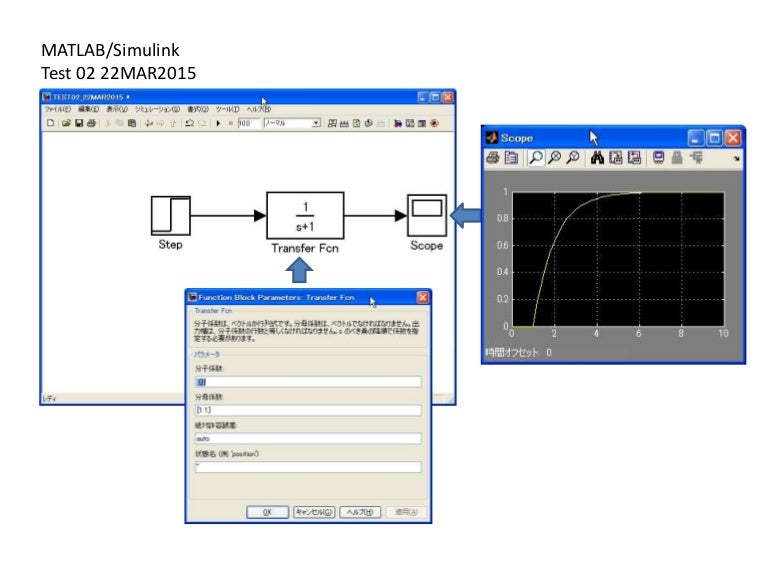The image size is (768, 576).
Task: Click the print icon in the Scope toolbar
Action: (492, 158)
